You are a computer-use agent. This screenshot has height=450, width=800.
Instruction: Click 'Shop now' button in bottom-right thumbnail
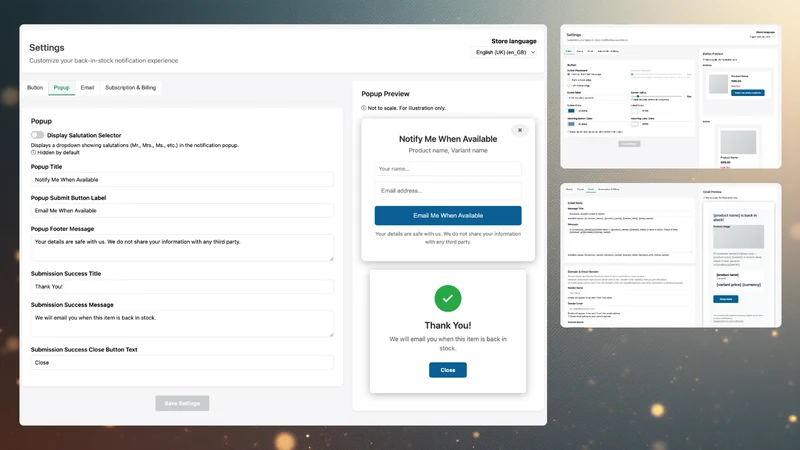point(726,299)
